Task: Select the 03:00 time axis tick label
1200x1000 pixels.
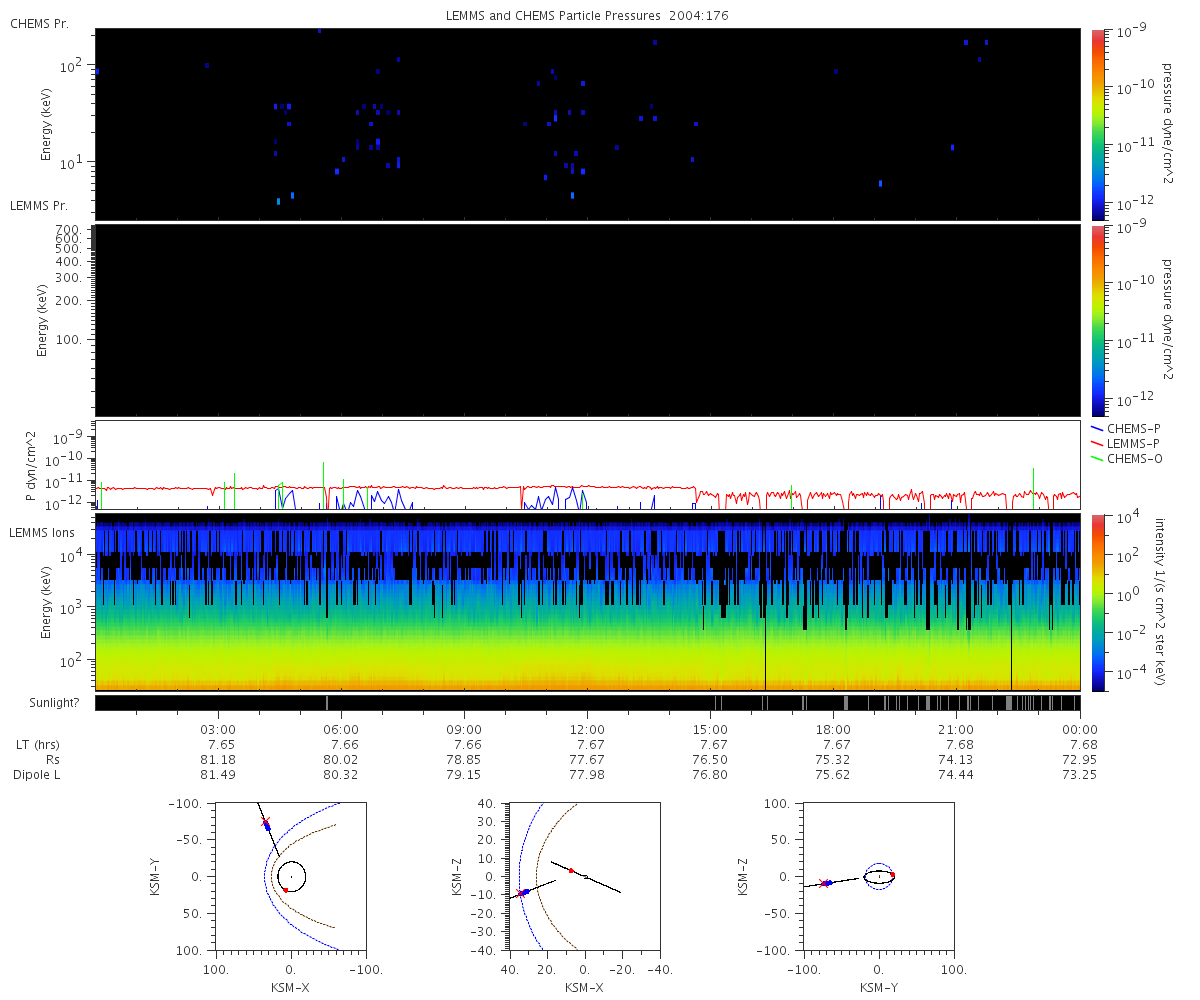Action: click(218, 729)
